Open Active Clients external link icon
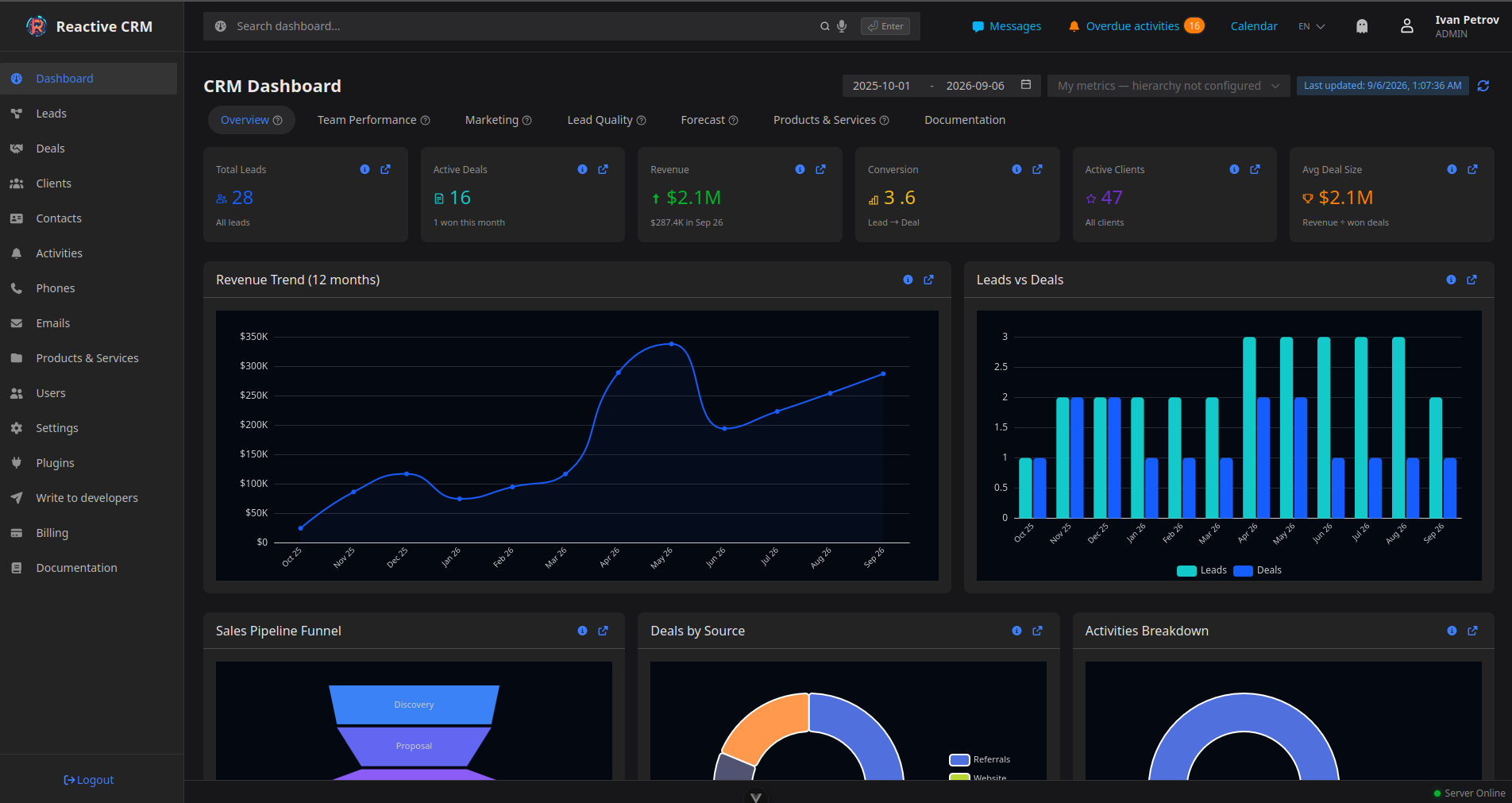The width and height of the screenshot is (1512, 803). 1255,169
